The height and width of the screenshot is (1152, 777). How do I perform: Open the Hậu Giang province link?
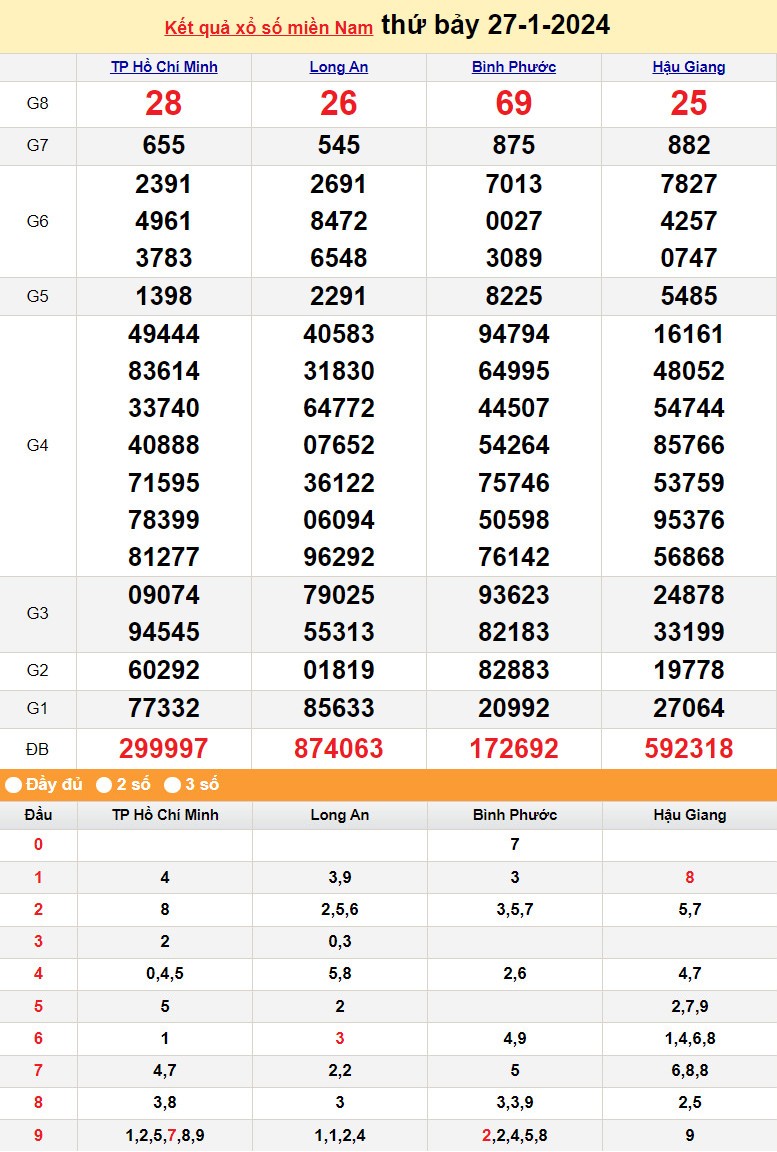click(x=689, y=67)
